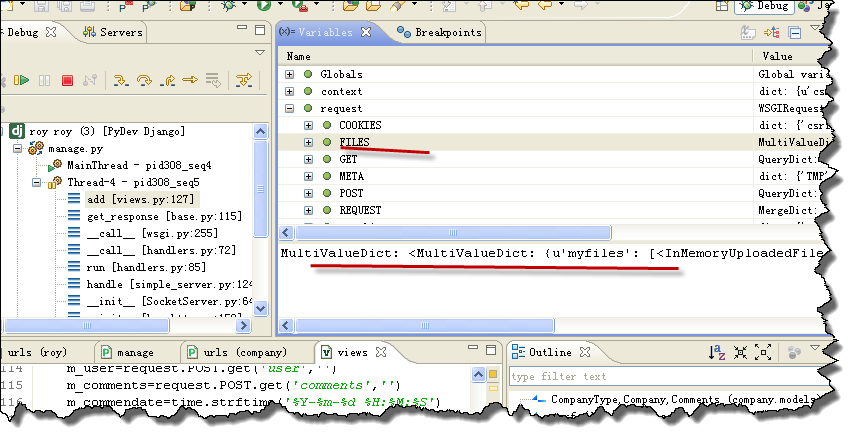Screen dimensions: 861x446
Task: Collapse the request variable node
Action: 290,109
